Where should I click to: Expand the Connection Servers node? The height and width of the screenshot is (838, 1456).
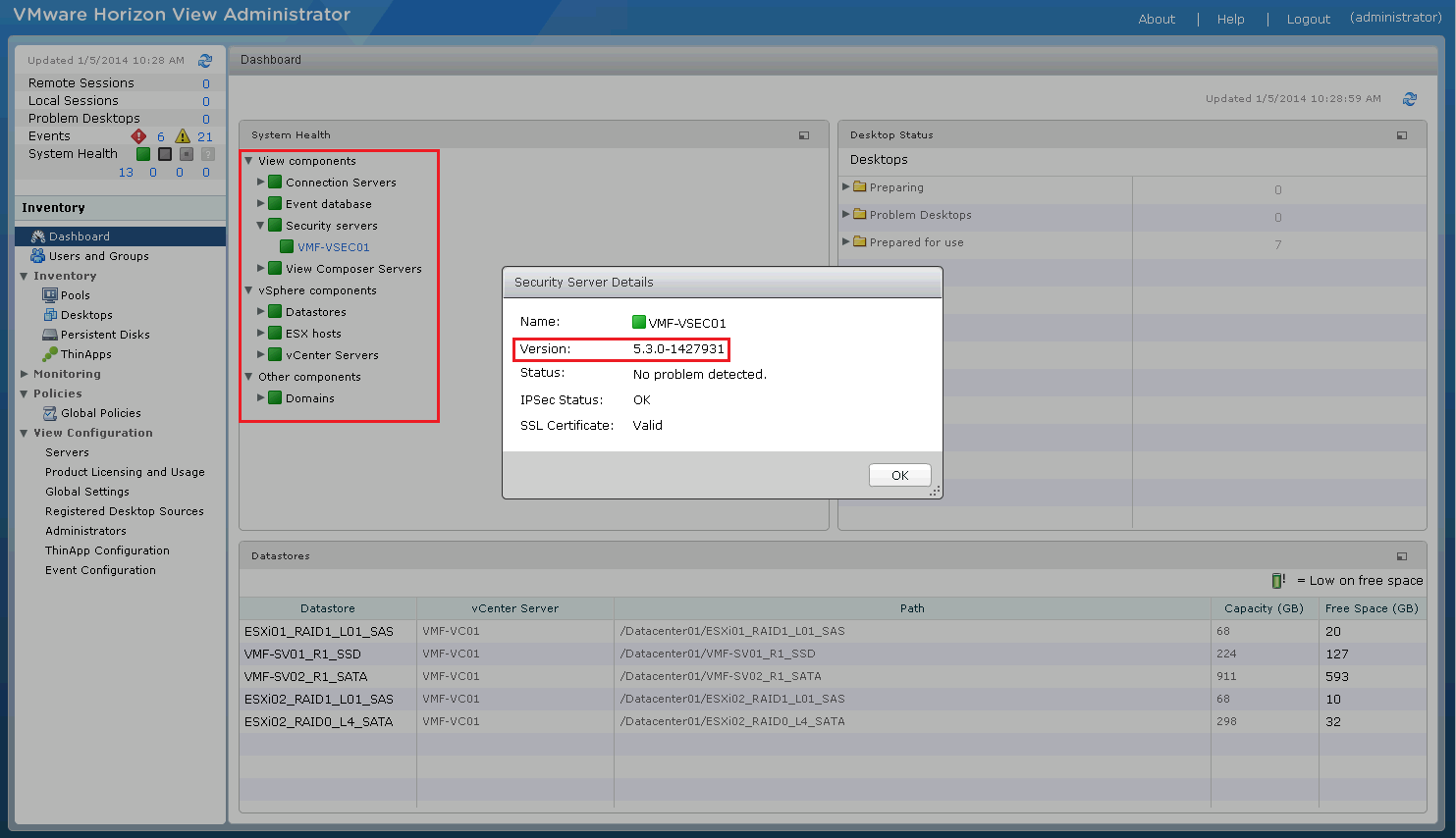click(261, 183)
